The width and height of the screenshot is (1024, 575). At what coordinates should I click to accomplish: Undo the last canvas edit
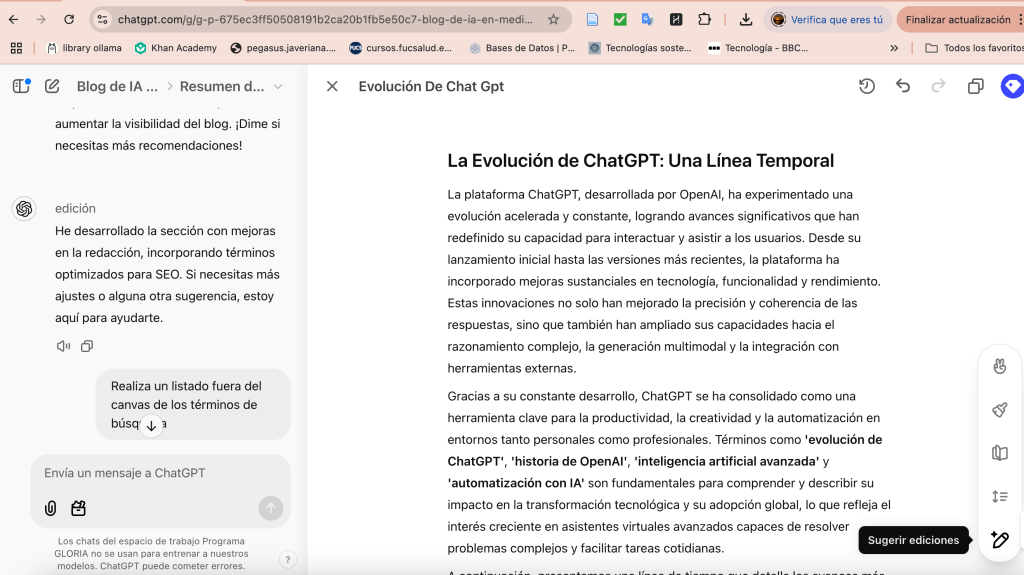tap(903, 87)
